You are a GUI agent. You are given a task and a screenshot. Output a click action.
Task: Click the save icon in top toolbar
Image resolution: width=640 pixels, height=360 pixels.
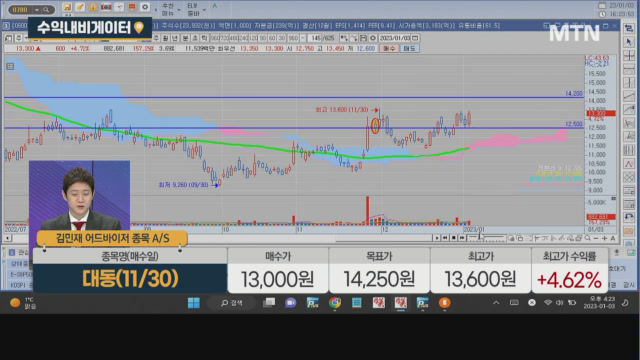(67, 7)
